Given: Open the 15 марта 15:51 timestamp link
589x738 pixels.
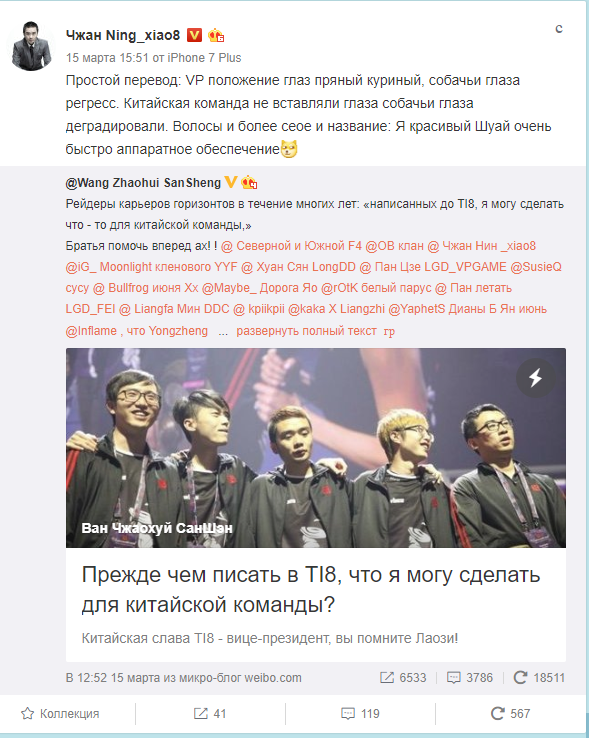Looking at the screenshot, I should (107, 58).
